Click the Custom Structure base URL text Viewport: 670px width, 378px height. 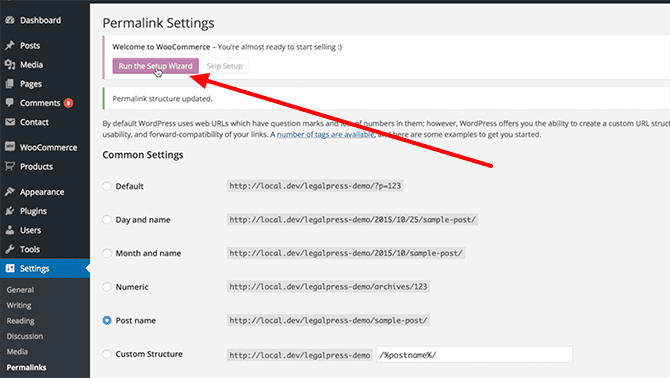click(x=300, y=355)
